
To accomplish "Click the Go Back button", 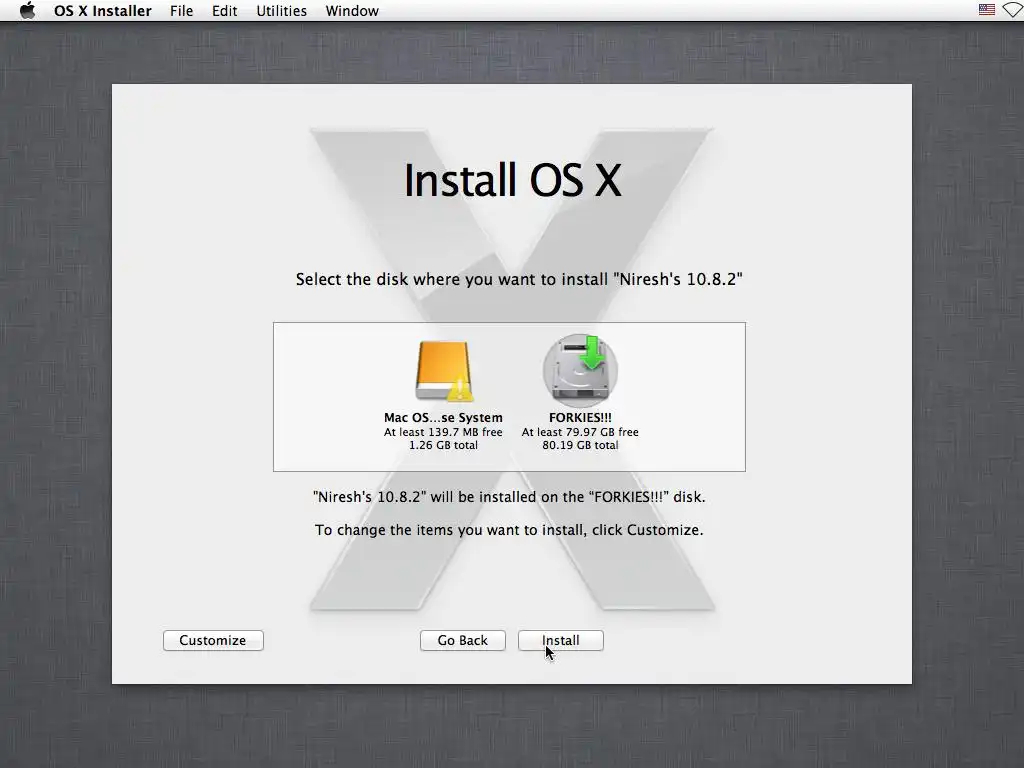I will point(462,640).
